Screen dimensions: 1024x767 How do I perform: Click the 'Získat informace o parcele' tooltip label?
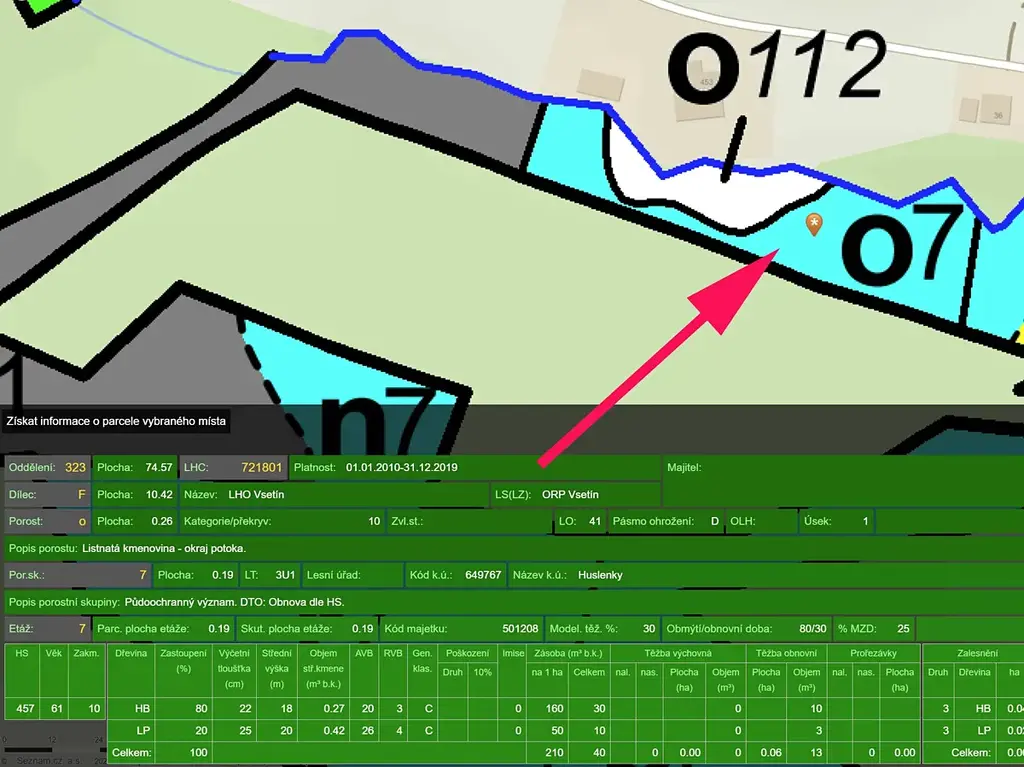(x=117, y=422)
